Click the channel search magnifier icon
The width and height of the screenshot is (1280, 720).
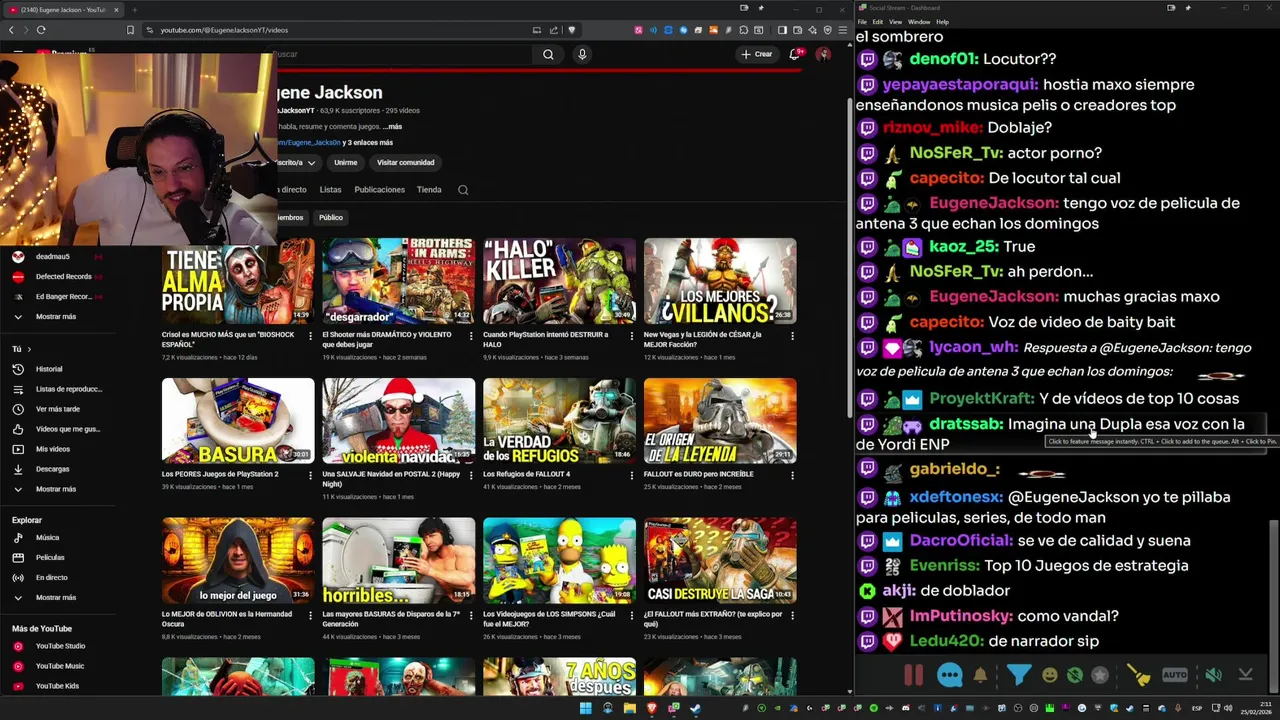point(463,190)
